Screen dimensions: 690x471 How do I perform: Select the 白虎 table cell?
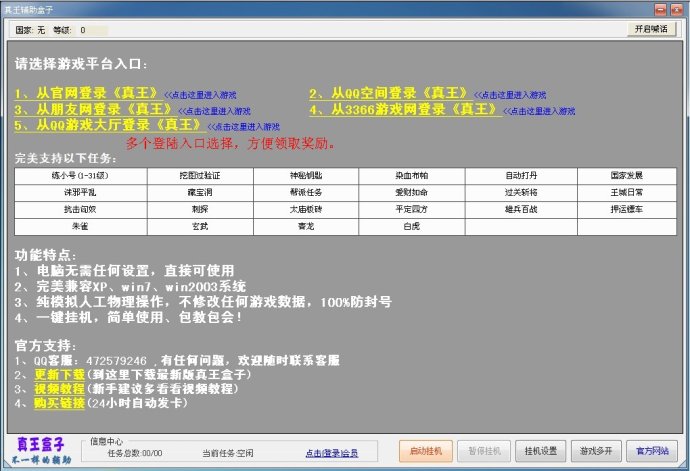point(411,227)
